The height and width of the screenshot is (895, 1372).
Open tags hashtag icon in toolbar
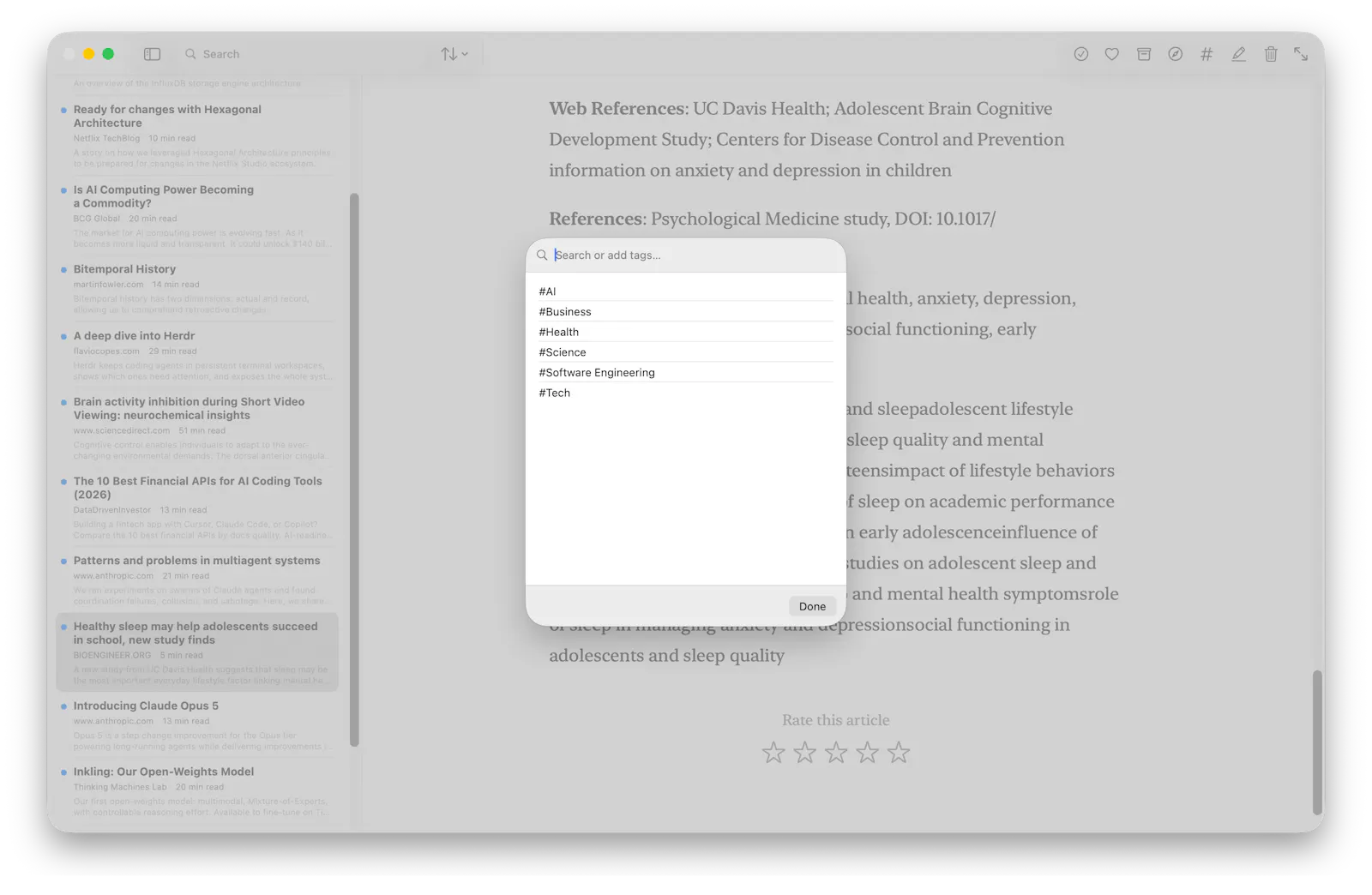(x=1207, y=54)
